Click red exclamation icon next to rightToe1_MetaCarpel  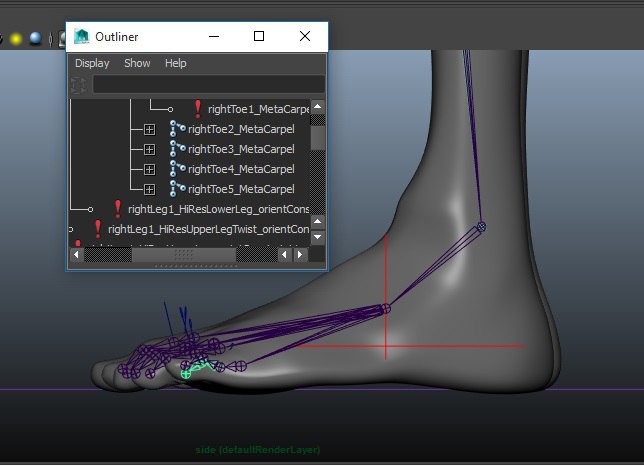[x=198, y=109]
